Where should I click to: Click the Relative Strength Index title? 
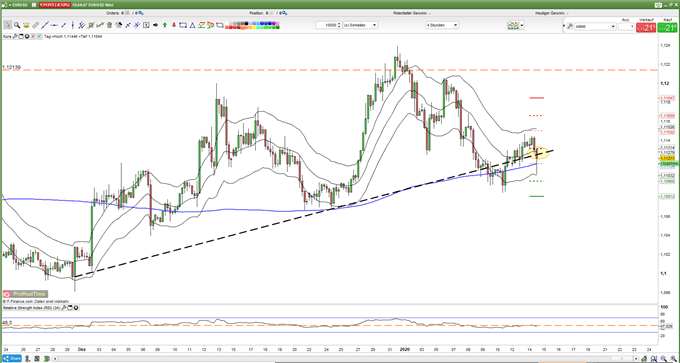pos(31,307)
